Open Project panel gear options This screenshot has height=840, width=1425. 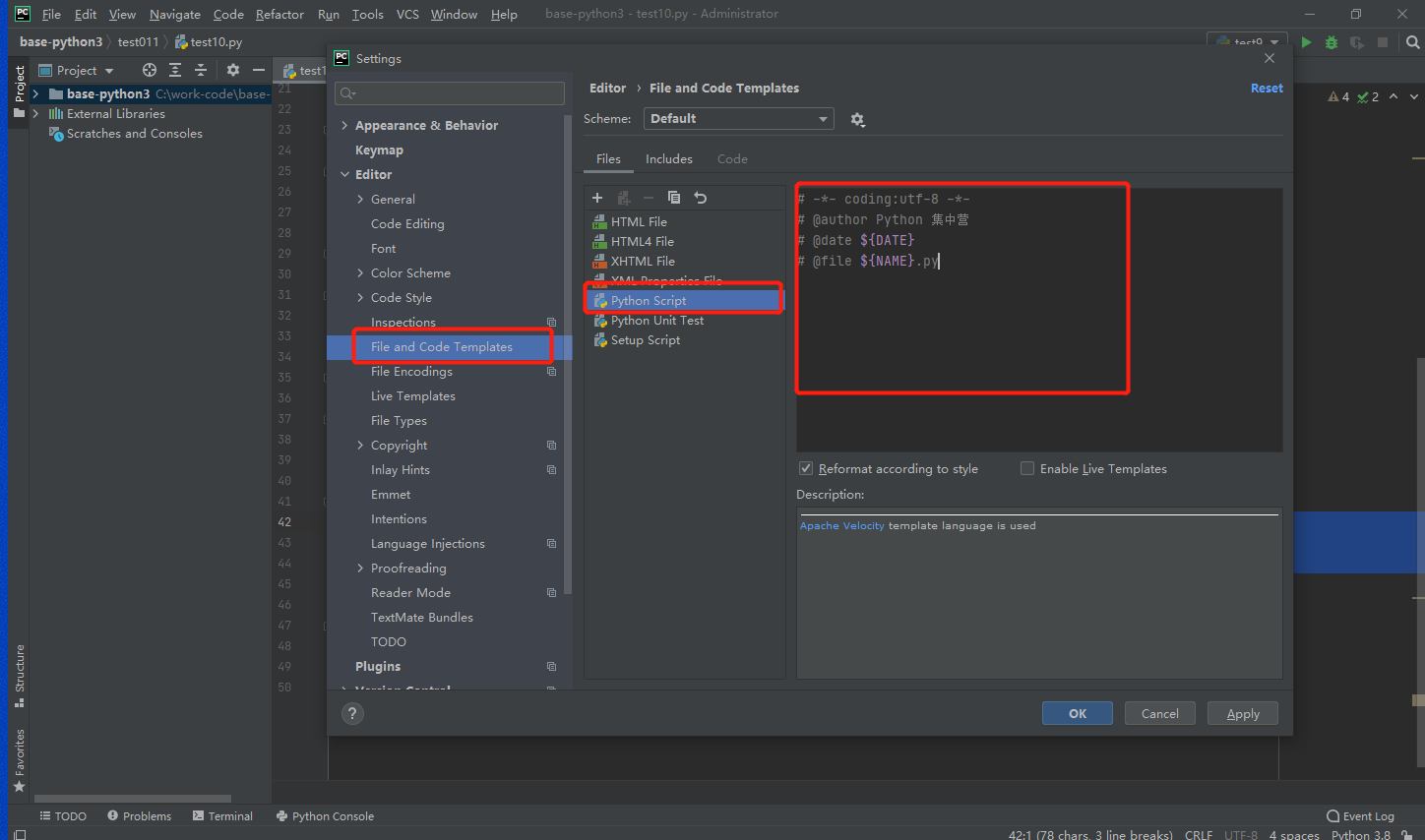pyautogui.click(x=233, y=70)
